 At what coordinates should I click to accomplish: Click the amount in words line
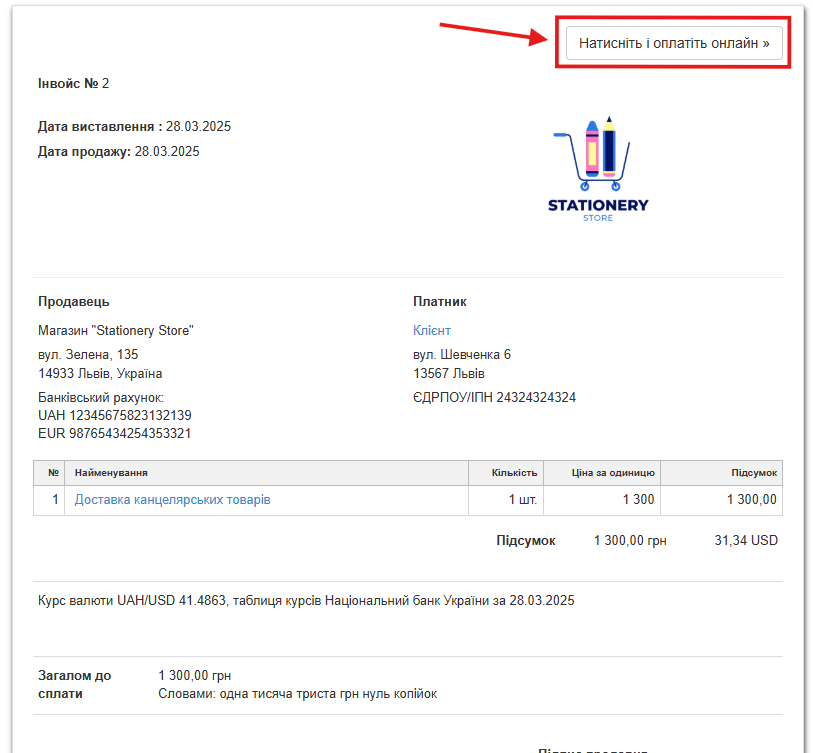pyautogui.click(x=297, y=694)
